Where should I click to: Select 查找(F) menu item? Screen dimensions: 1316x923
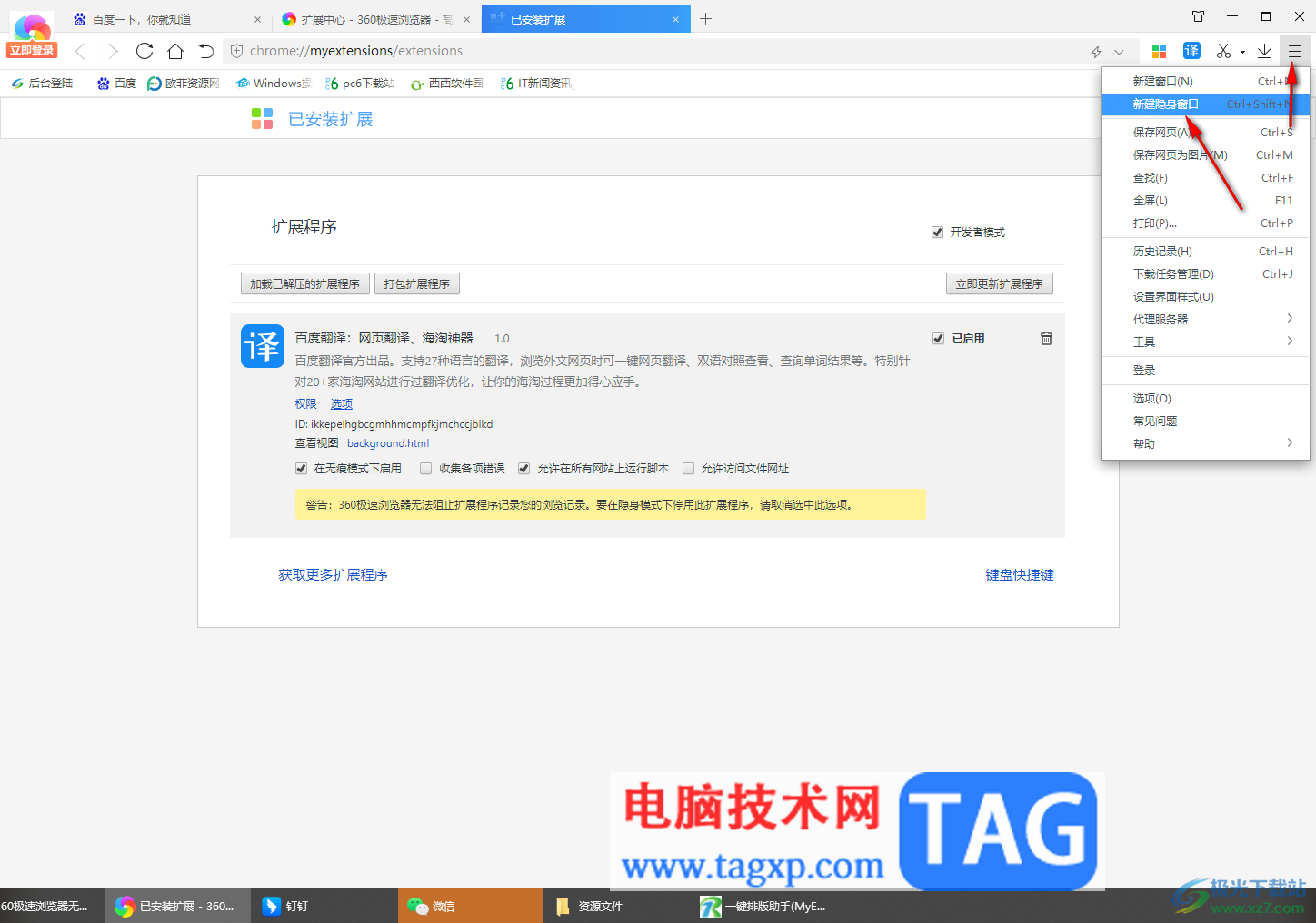(1205, 178)
